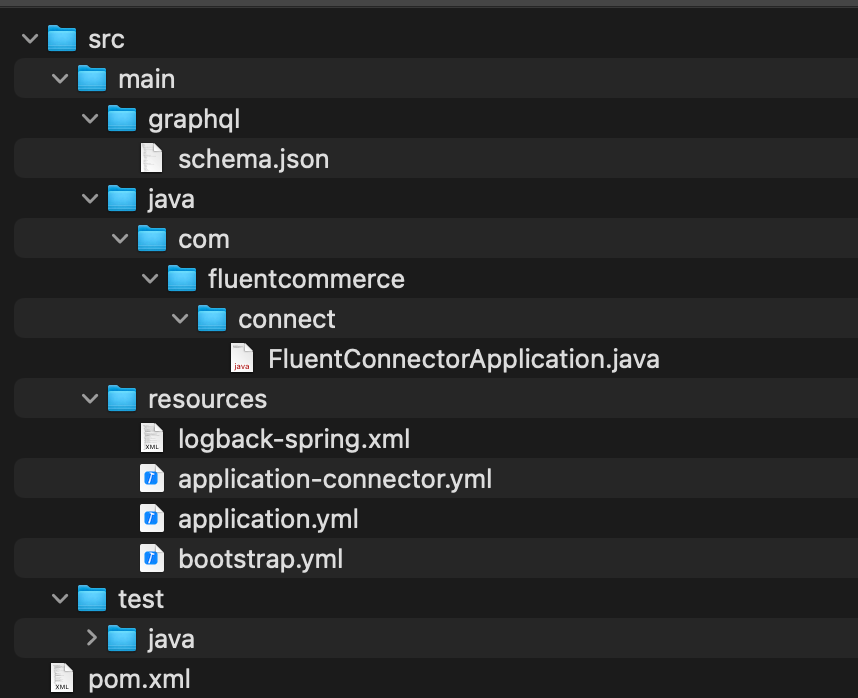Click the schema.json file icon
Screen dimensions: 858x698
[152, 158]
